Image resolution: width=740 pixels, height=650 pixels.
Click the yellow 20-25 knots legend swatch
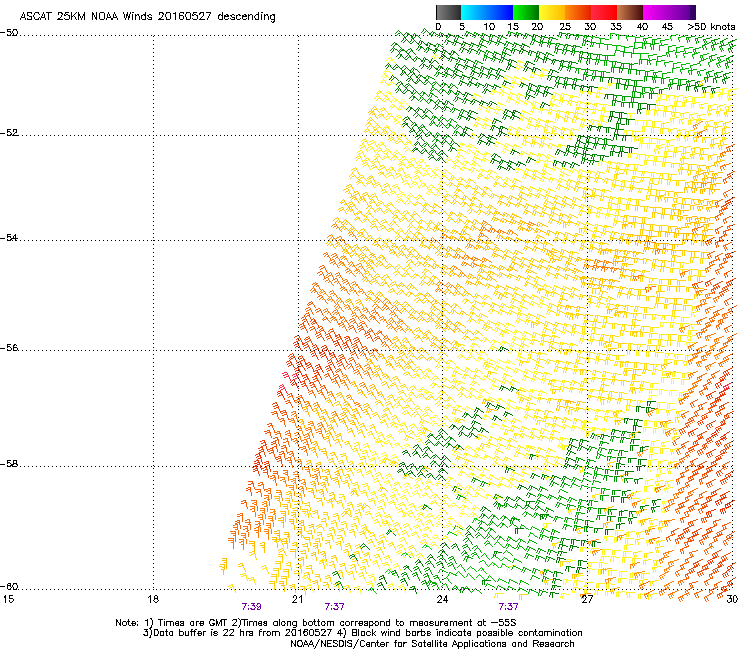pos(552,12)
